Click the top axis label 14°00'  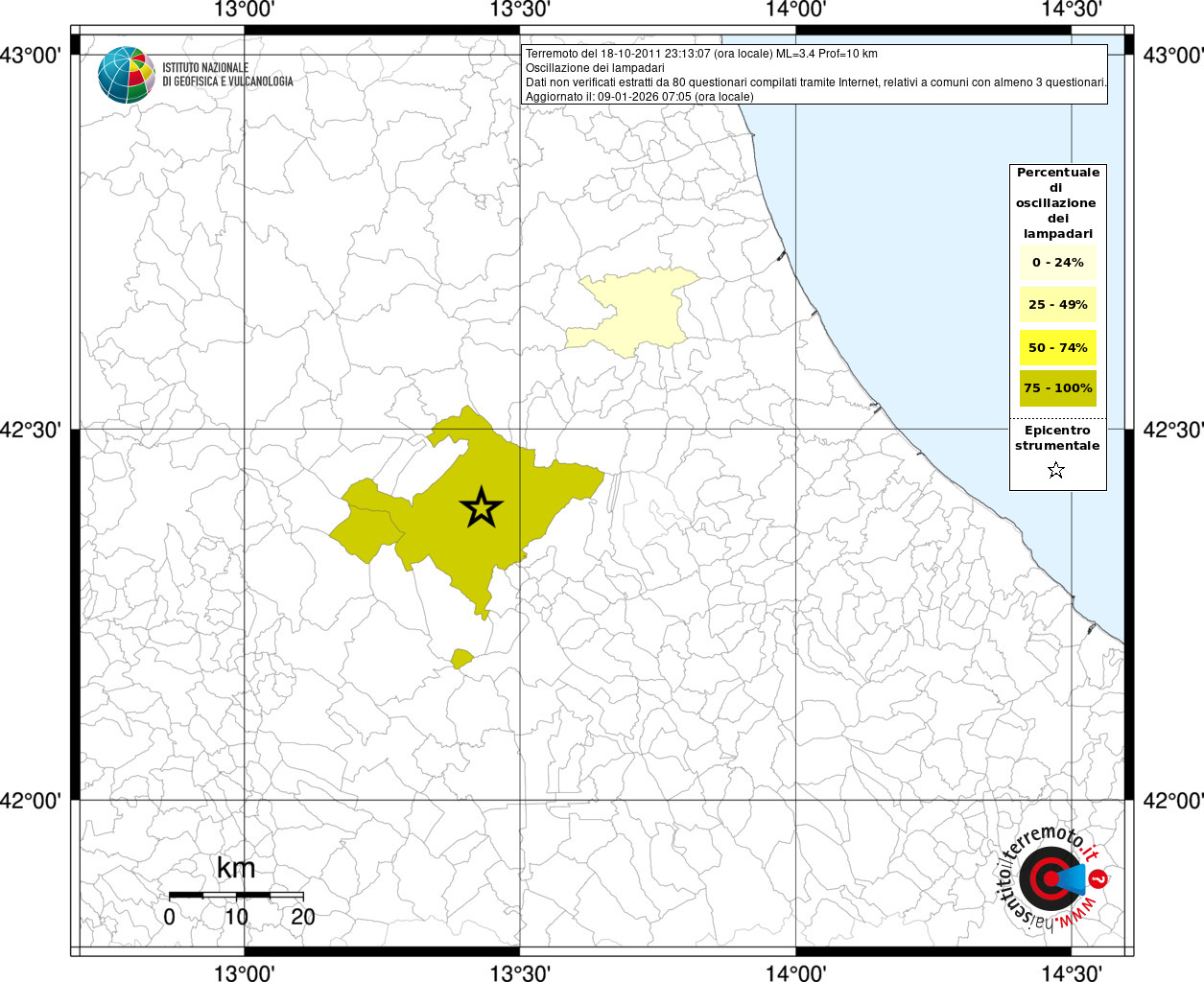(x=795, y=11)
